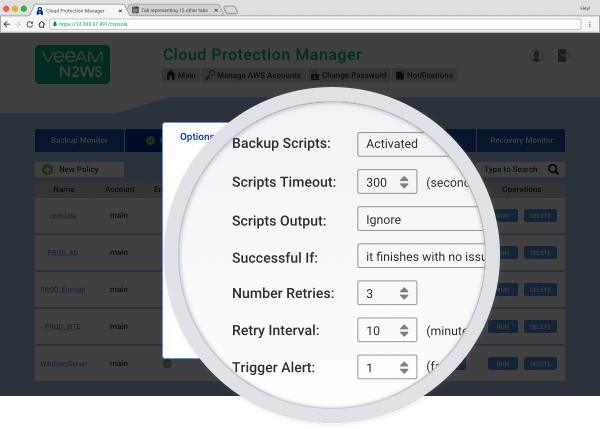Image resolution: width=600 pixels, height=429 pixels.
Task: Click the Trigger Alert stepper arrows
Action: click(x=404, y=367)
